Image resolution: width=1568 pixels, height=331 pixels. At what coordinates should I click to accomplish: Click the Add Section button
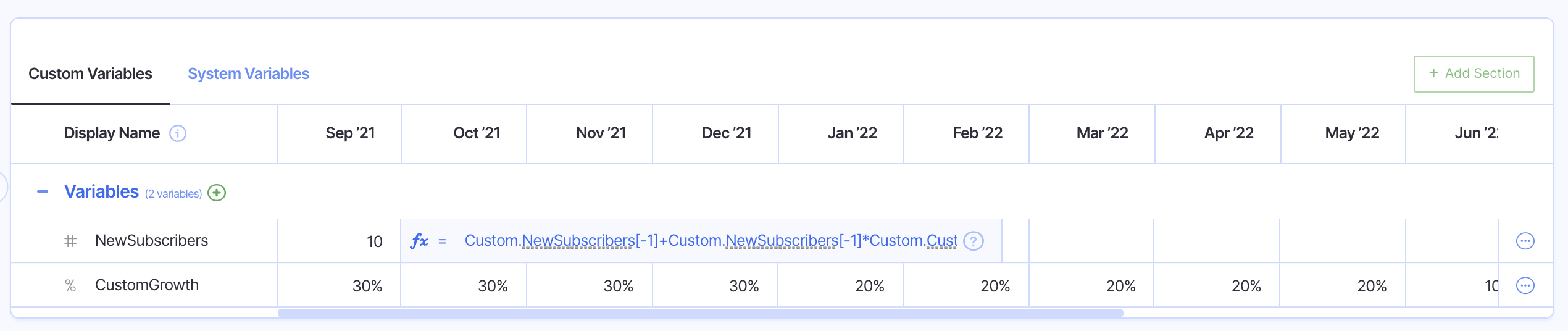point(1474,74)
